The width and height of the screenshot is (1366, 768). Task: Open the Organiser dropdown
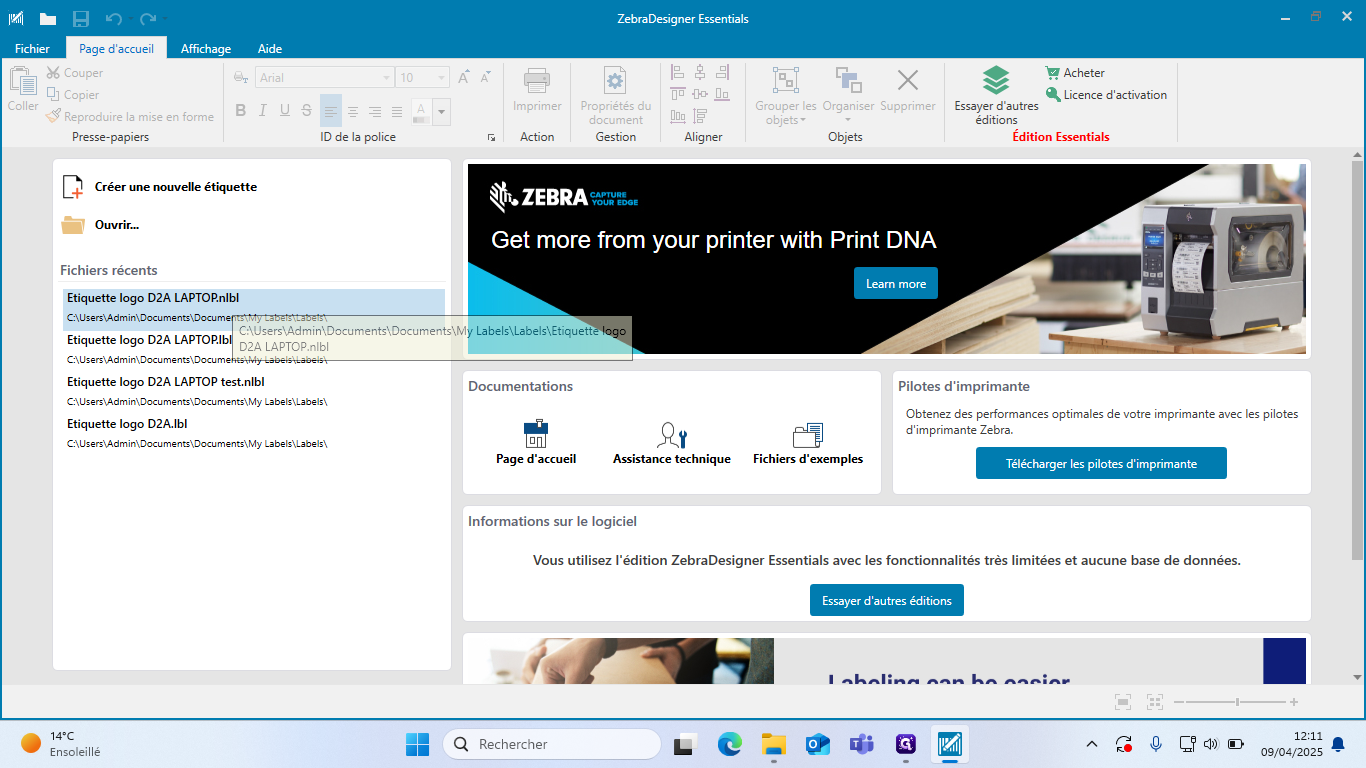848,96
